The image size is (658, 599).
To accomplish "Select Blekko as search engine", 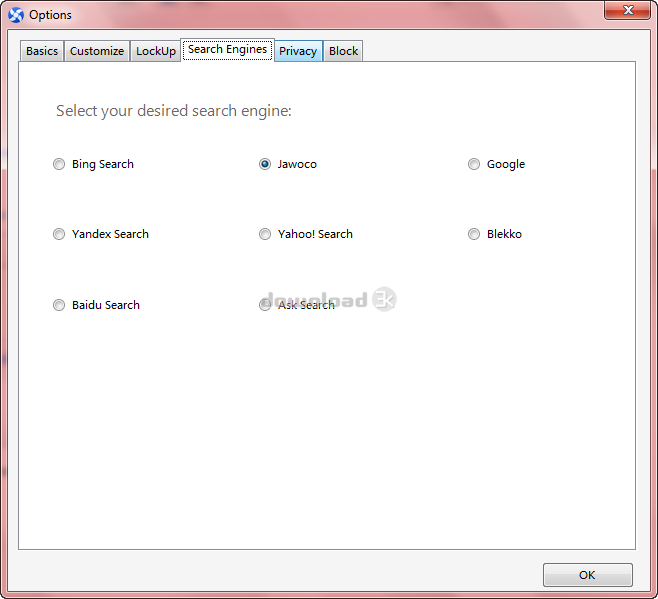I will point(474,235).
